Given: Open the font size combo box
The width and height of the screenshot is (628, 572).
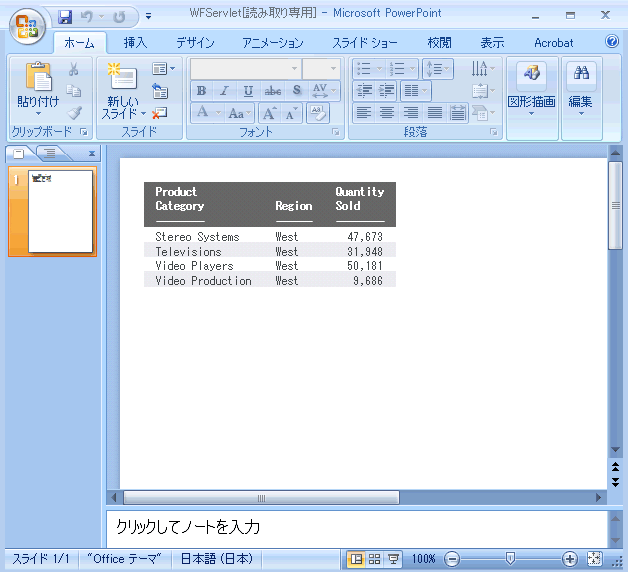Looking at the screenshot, I should [x=321, y=68].
